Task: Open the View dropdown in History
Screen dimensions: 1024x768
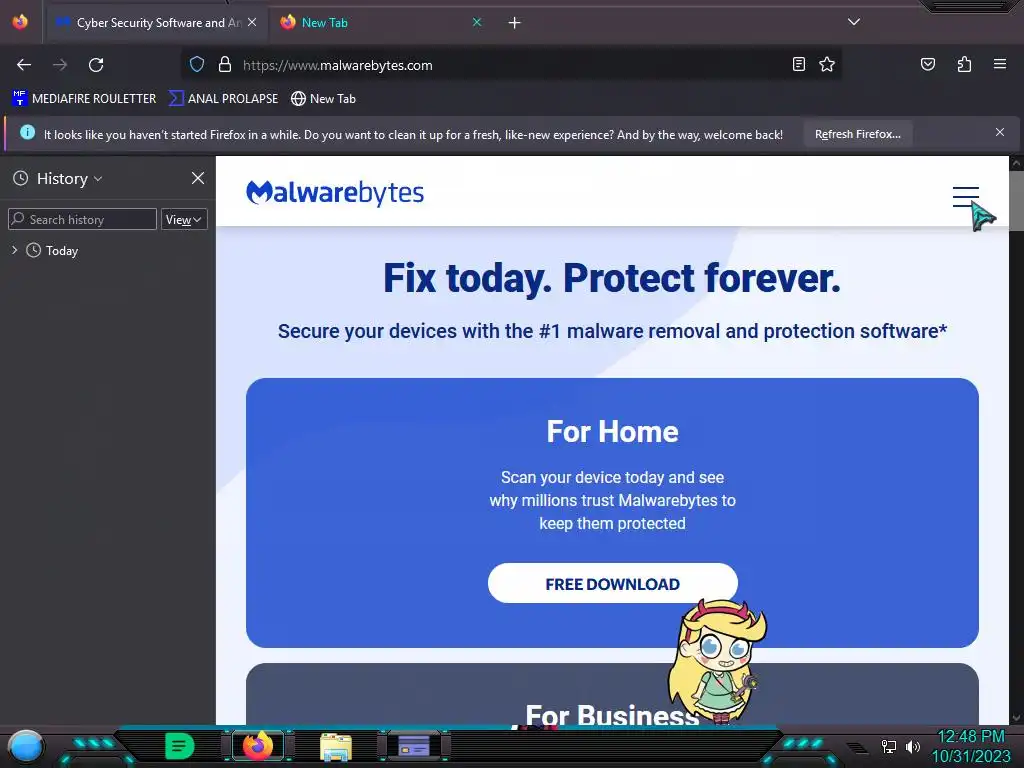Action: pyautogui.click(x=184, y=219)
